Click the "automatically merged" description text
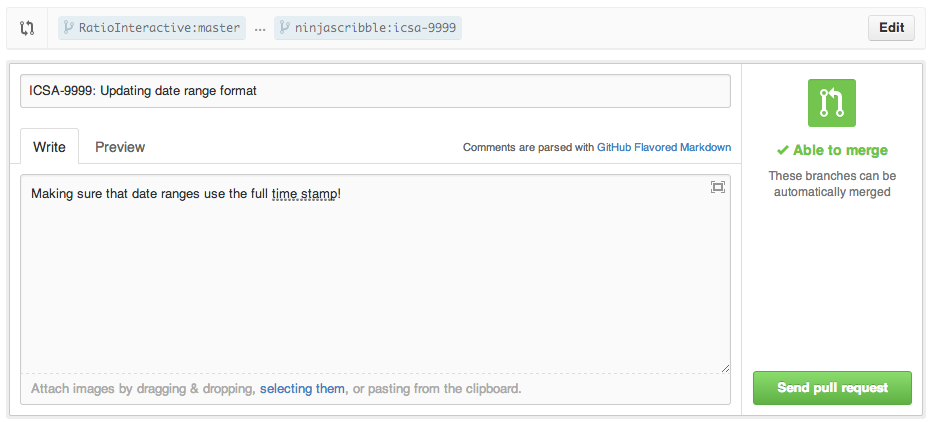Viewport: 932px width, 422px height. click(832, 192)
